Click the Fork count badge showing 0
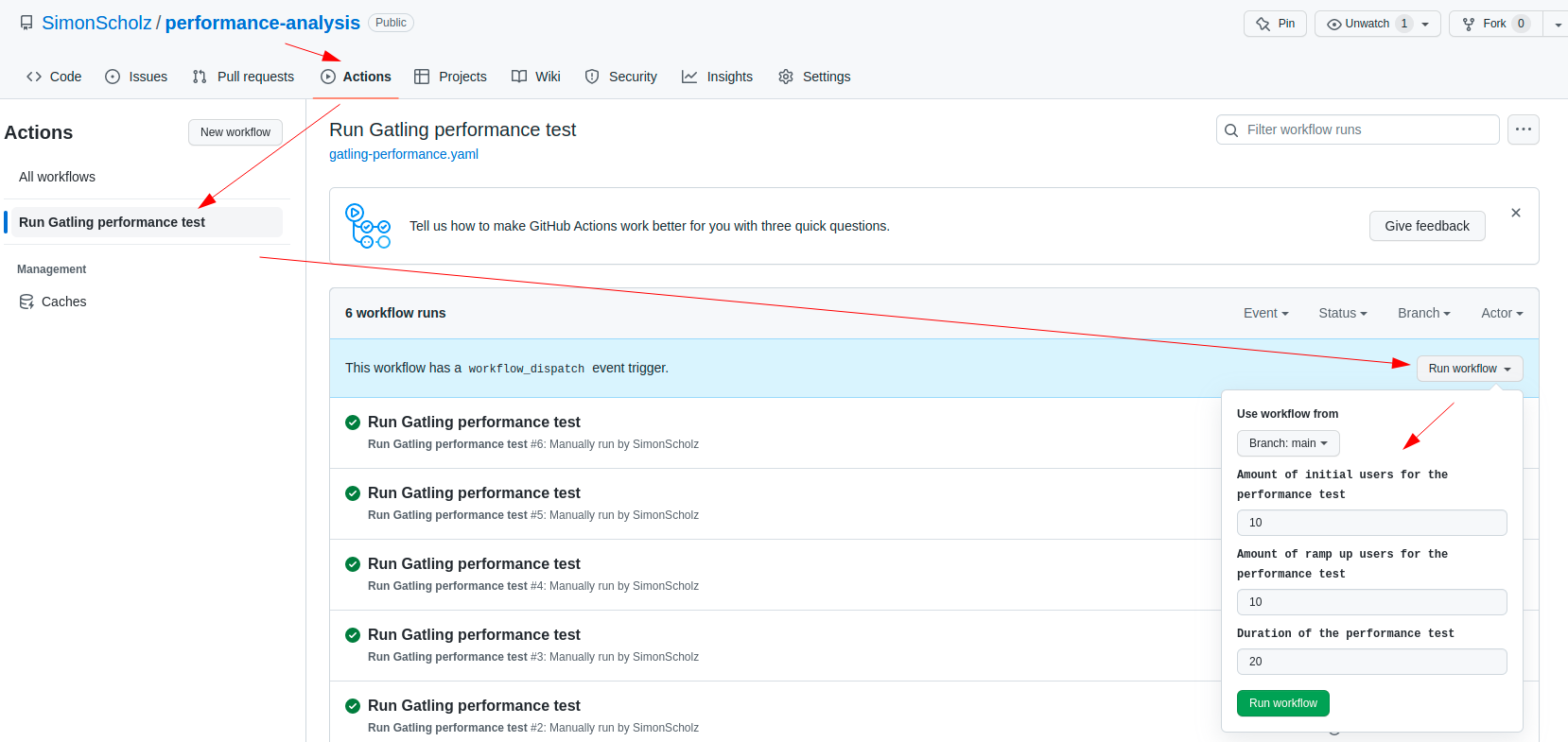Viewport: 1568px width, 742px height. tap(1521, 24)
